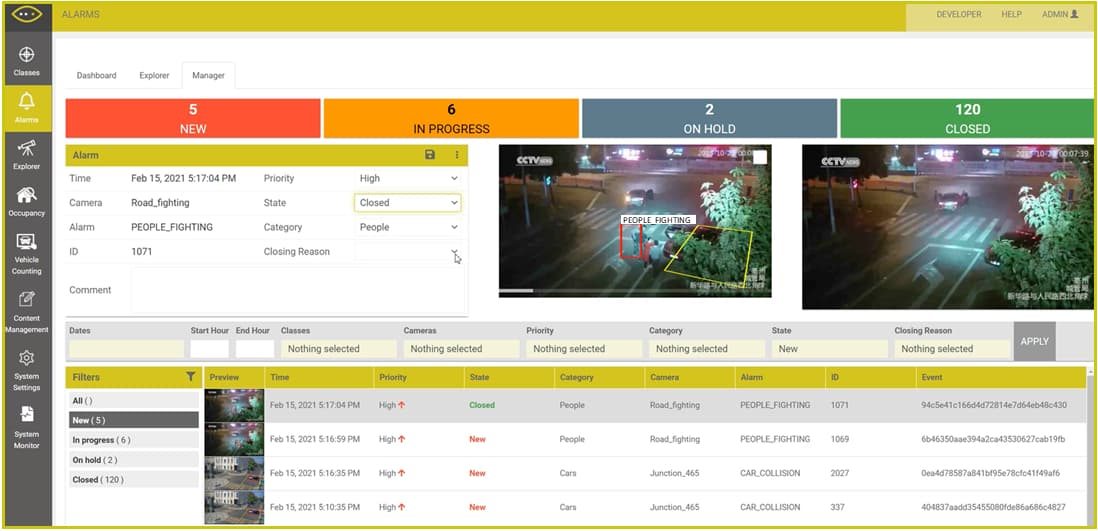Click the Start Hour input field
This screenshot has width=1098, height=531.
pyautogui.click(x=209, y=349)
